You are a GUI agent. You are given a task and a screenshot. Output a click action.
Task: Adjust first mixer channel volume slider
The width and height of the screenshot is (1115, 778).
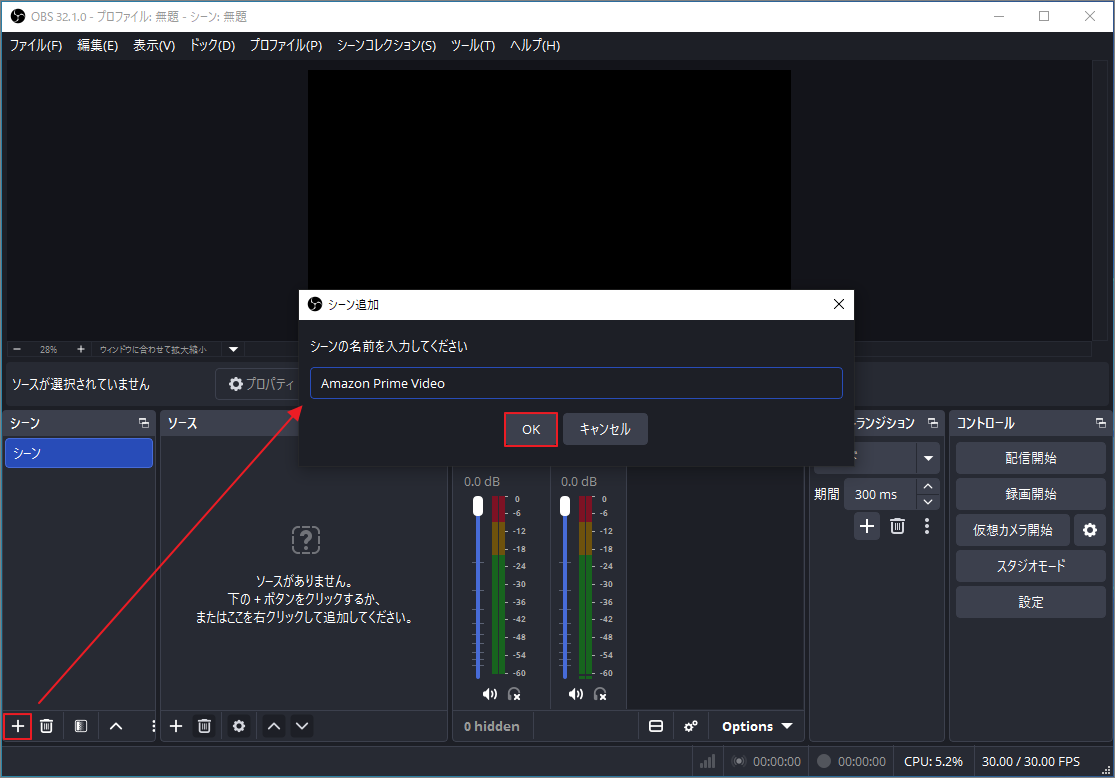[478, 587]
